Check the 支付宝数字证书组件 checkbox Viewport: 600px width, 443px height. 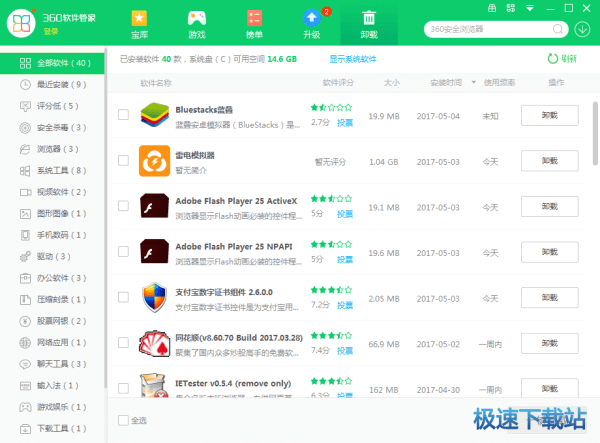(x=123, y=297)
